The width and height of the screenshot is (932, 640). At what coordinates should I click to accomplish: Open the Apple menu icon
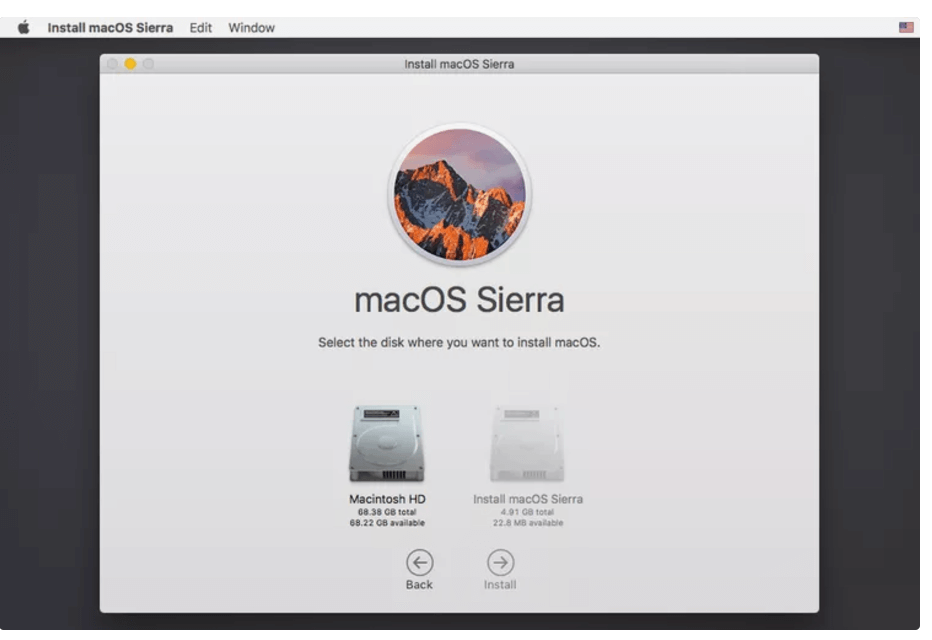point(25,27)
